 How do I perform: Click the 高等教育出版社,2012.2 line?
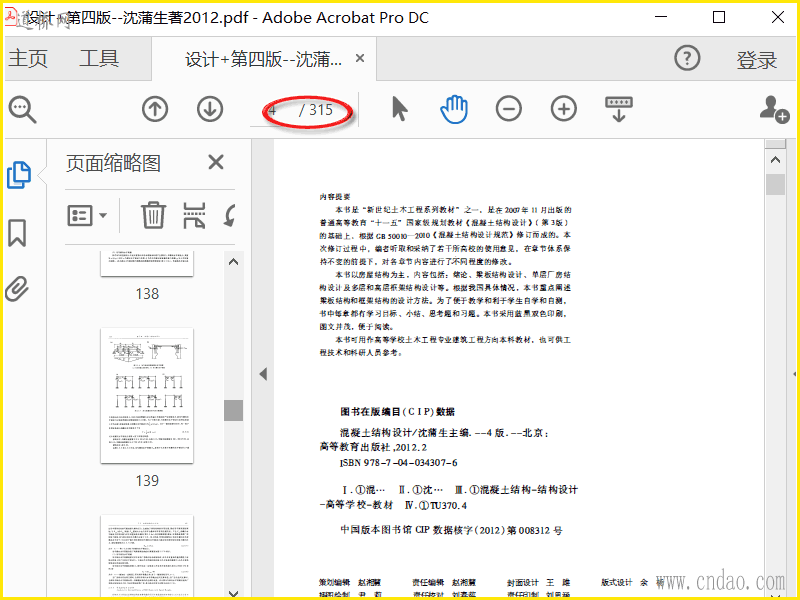click(373, 447)
